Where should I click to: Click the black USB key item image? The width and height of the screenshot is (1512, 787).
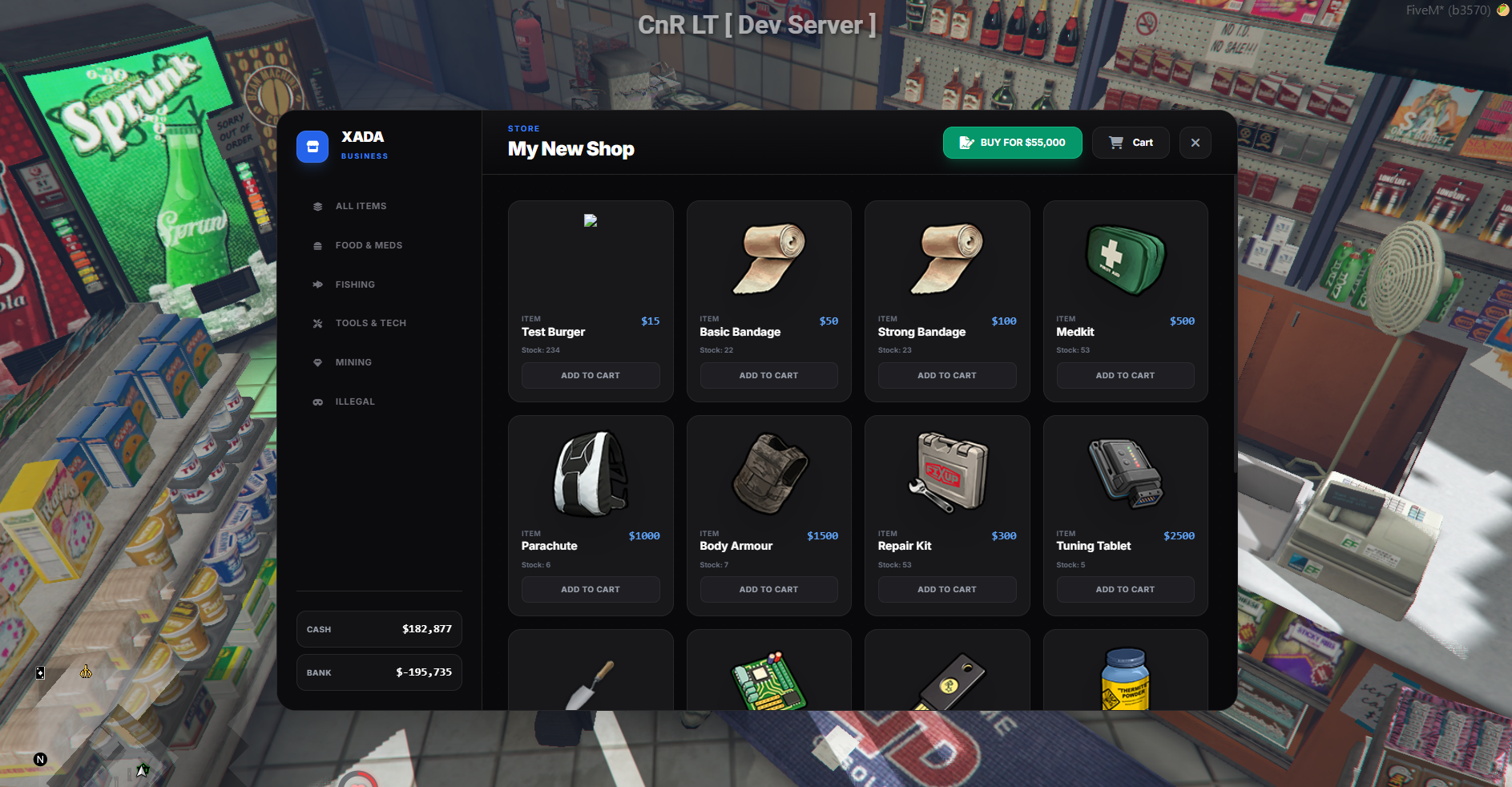pos(950,682)
